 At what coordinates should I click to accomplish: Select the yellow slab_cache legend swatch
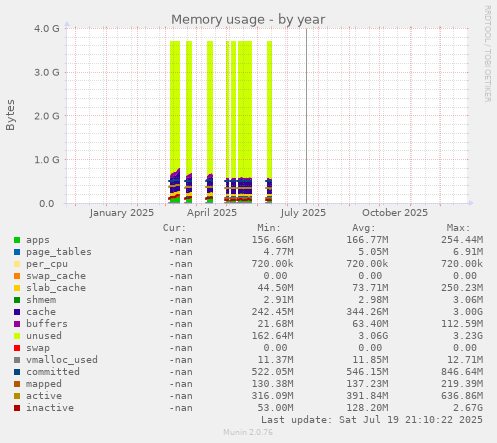pos(17,288)
